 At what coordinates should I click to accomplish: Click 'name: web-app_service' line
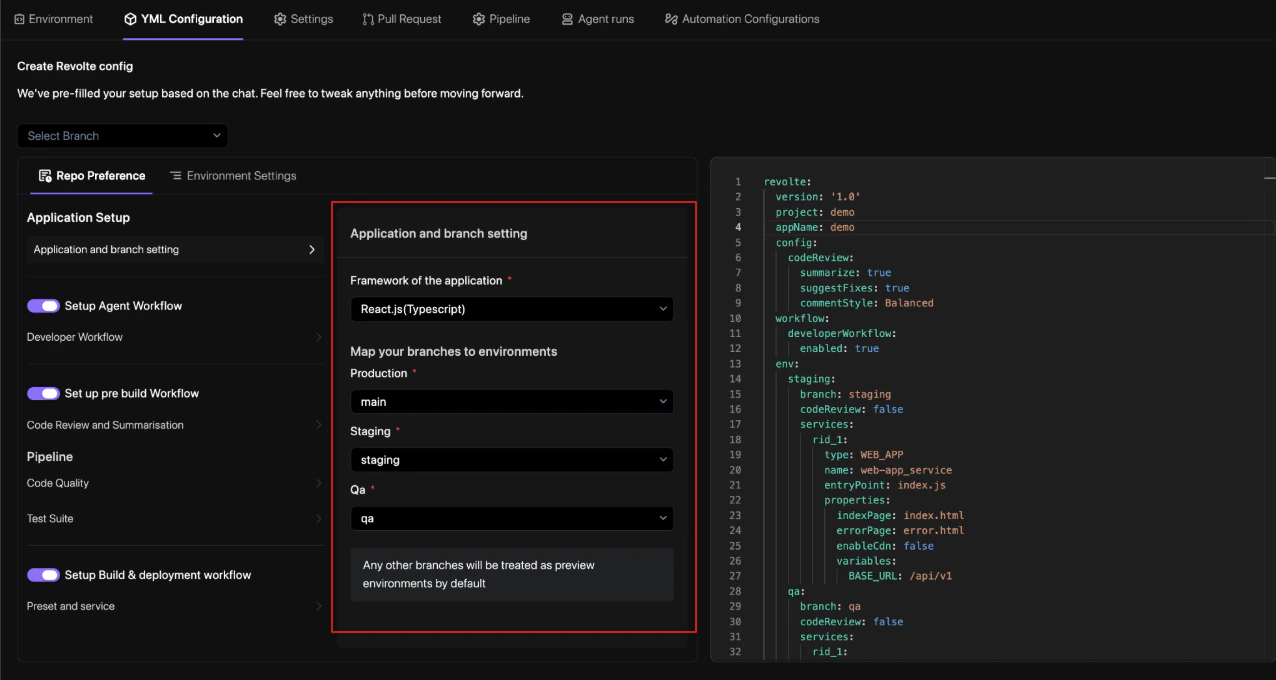pyautogui.click(x=888, y=470)
